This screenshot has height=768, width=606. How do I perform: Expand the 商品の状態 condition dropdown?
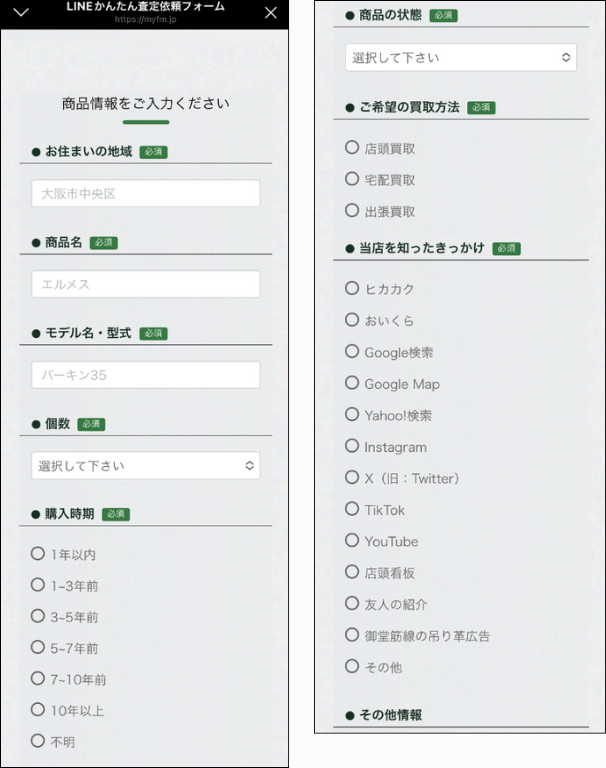[x=461, y=57]
